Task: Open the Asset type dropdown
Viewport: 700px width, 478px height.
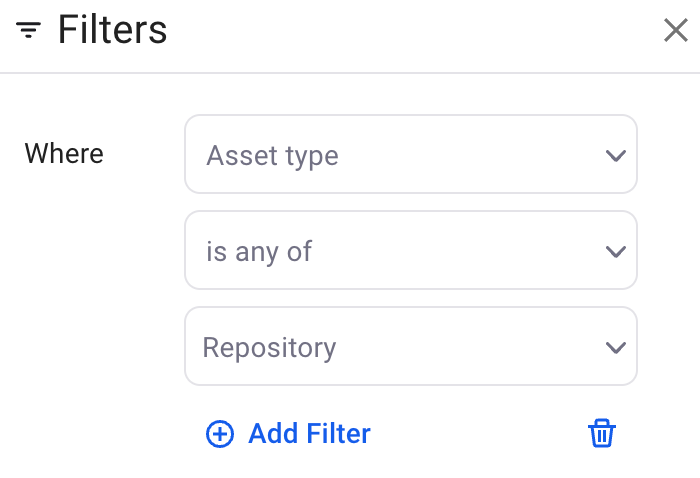Action: (410, 154)
